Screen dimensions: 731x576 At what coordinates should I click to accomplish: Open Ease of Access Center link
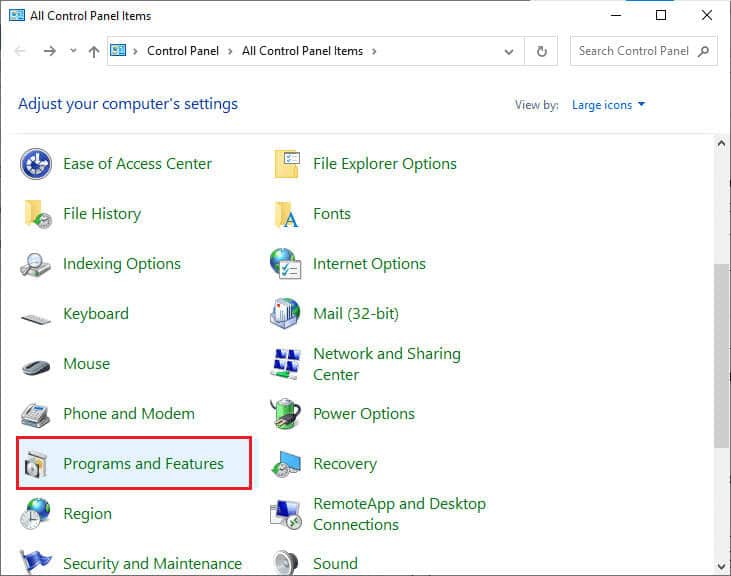click(x=138, y=164)
